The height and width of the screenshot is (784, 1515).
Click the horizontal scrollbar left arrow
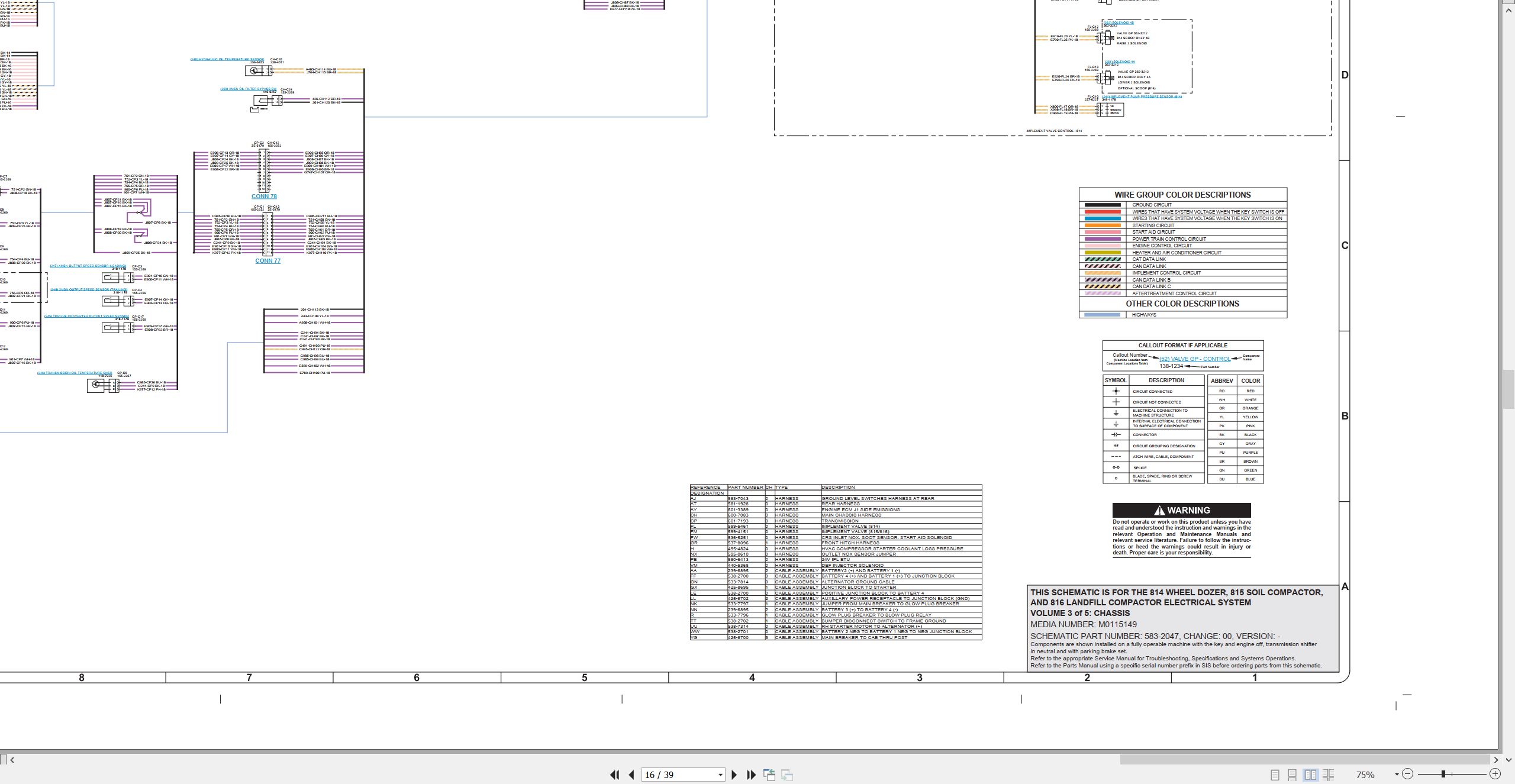(x=12, y=760)
